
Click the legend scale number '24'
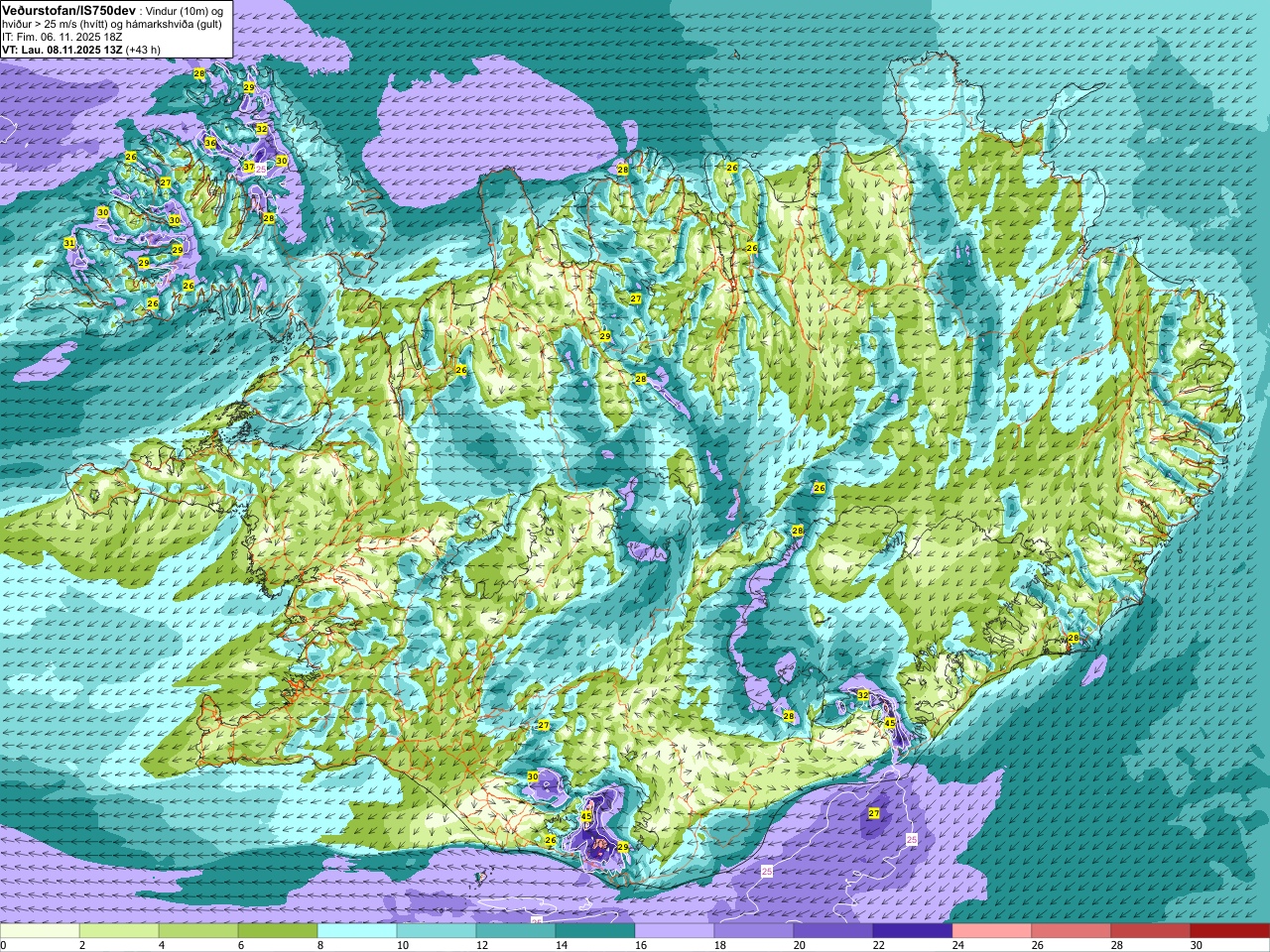point(958,945)
